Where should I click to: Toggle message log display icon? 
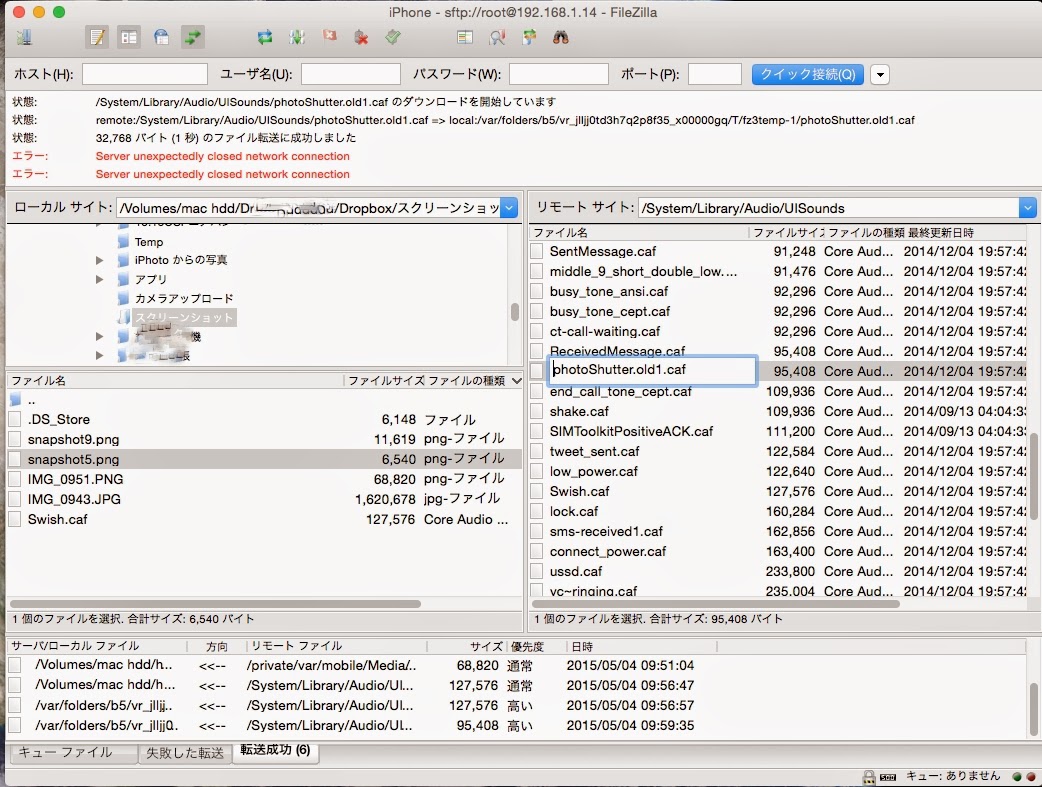pyautogui.click(x=97, y=37)
